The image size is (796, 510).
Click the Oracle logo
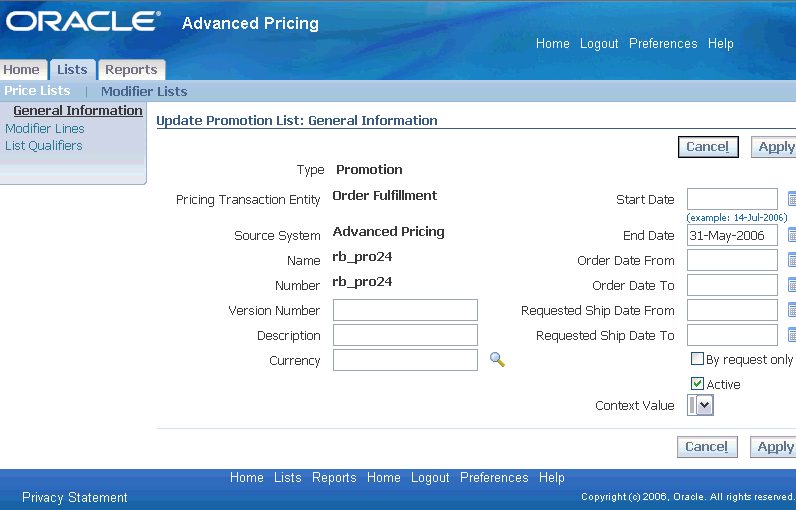tap(83, 21)
